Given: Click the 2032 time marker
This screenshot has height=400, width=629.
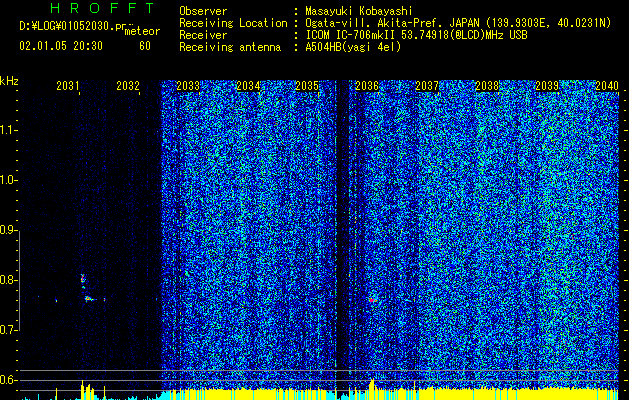Looking at the screenshot, I should [x=128, y=86].
